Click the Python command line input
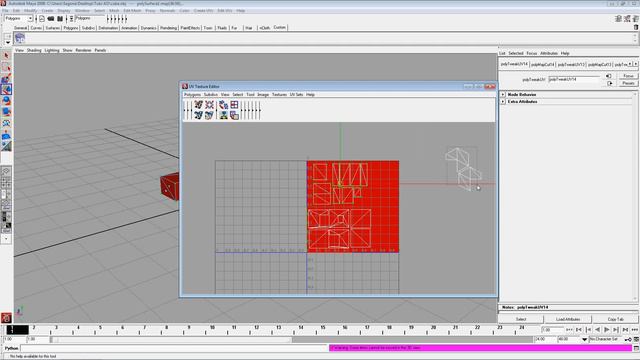 174,348
